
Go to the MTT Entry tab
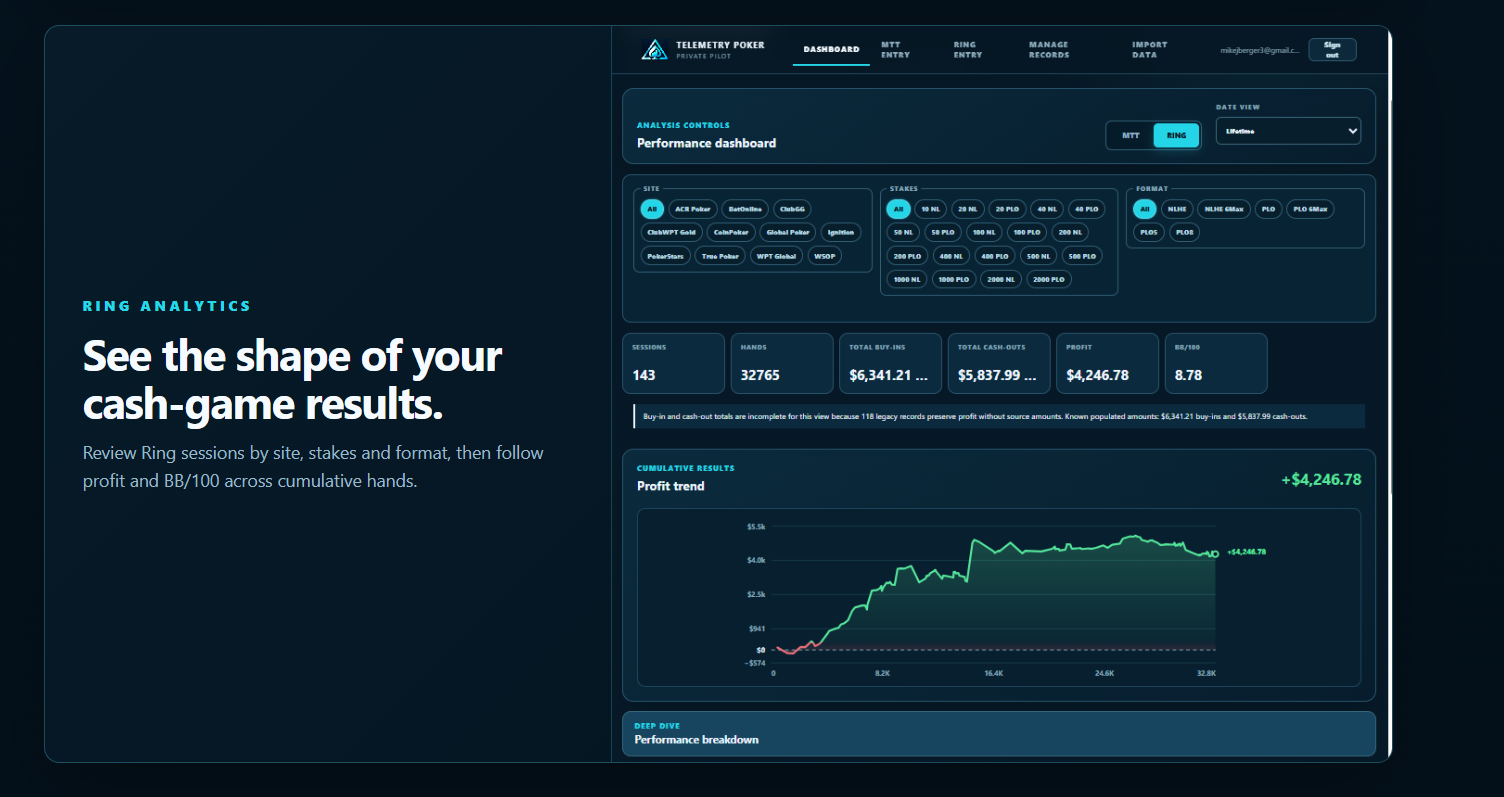[x=895, y=49]
